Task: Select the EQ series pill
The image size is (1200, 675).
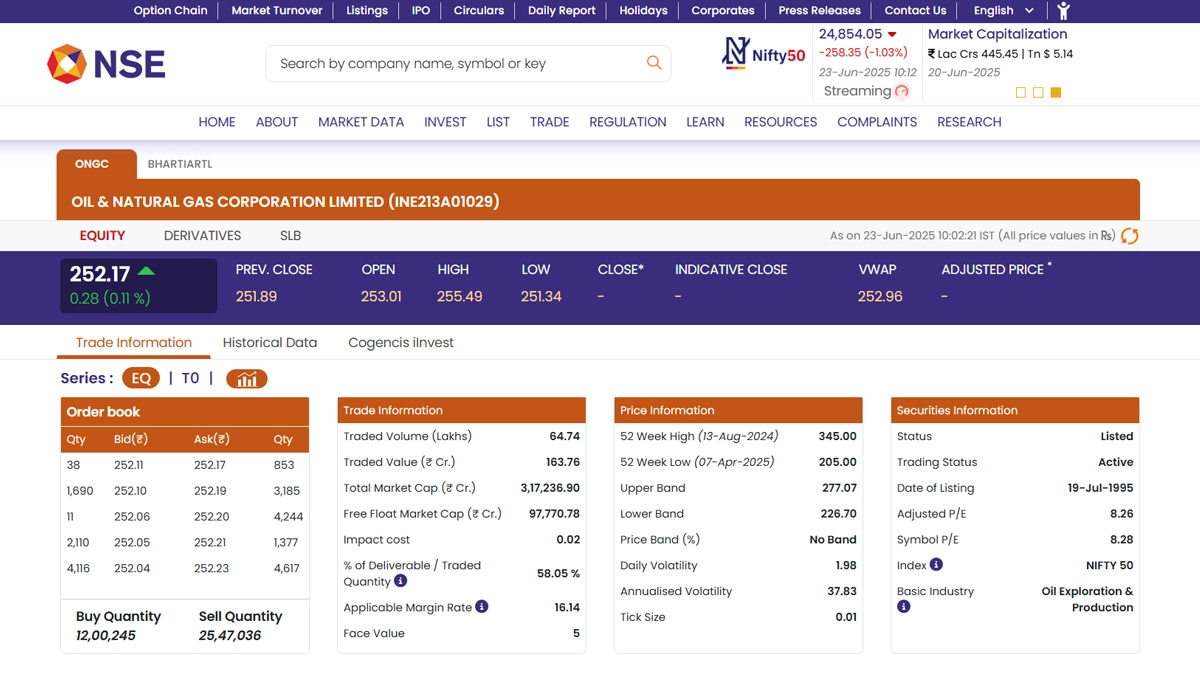Action: (141, 379)
